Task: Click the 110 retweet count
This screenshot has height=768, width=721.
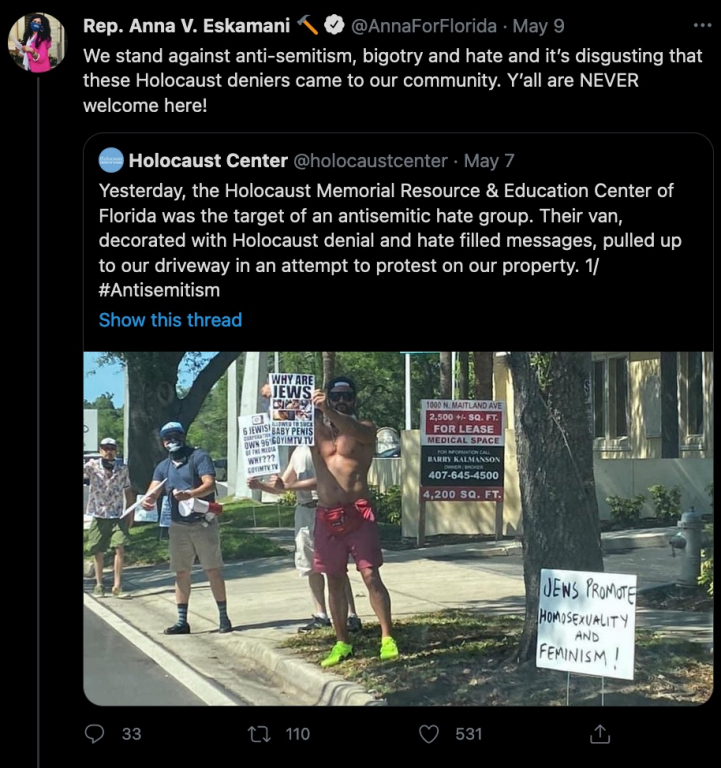Action: (x=298, y=734)
